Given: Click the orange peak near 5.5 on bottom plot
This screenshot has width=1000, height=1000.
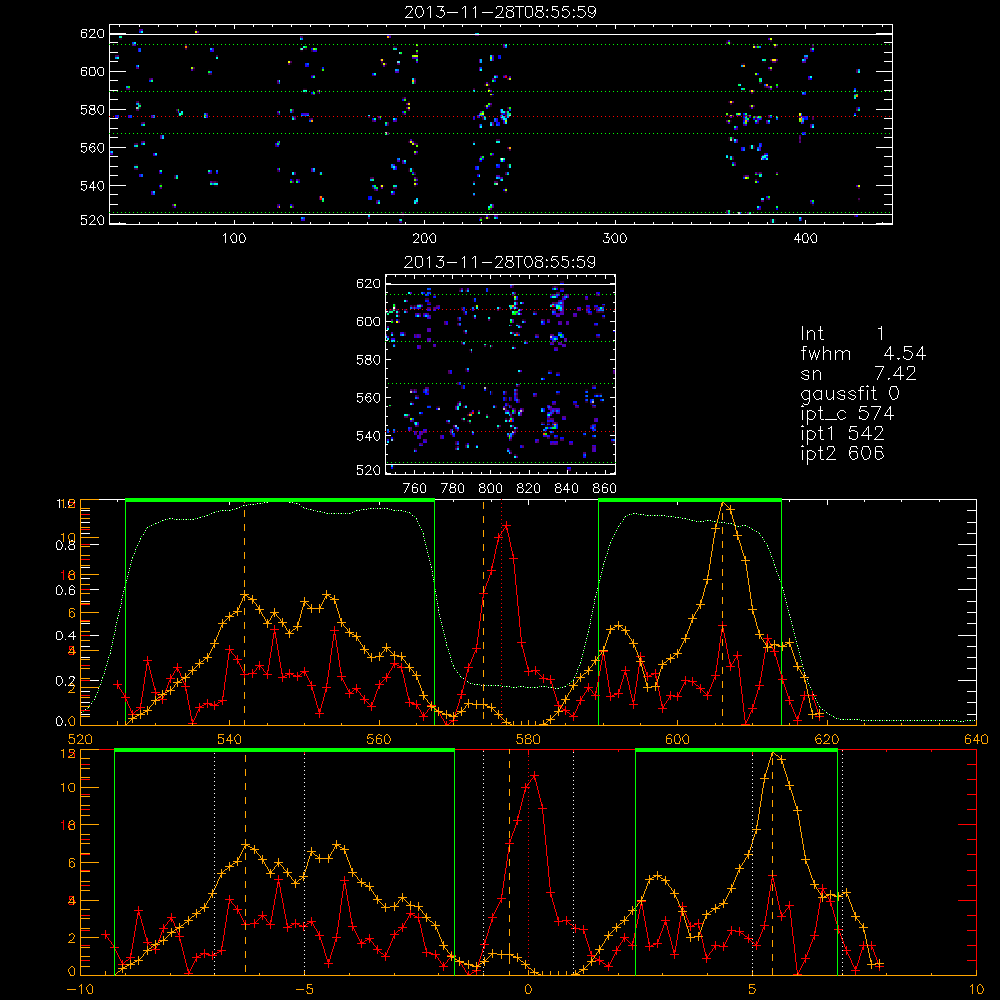Looking at the screenshot, I should [774, 753].
